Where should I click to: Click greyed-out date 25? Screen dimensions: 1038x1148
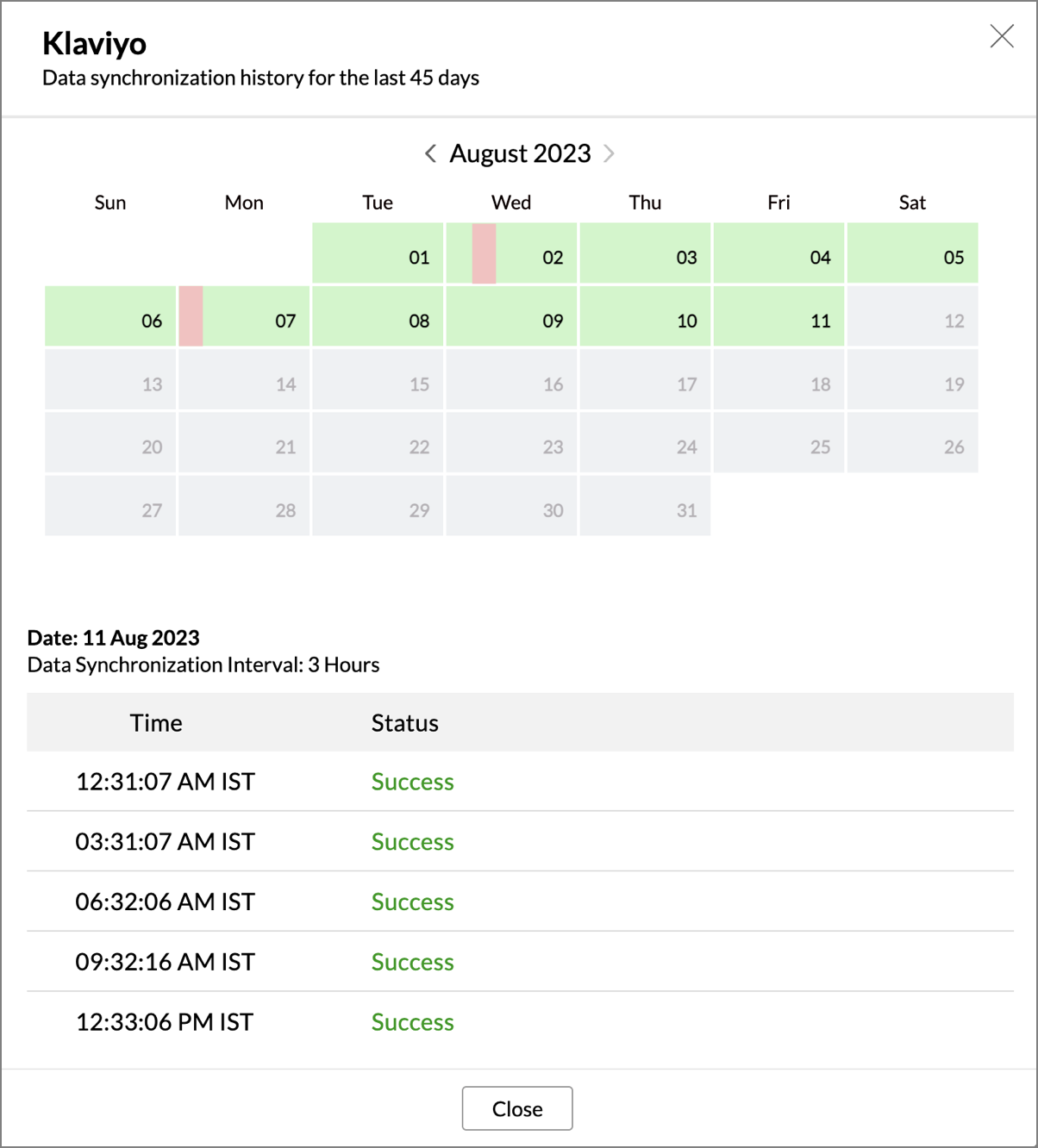click(x=778, y=443)
